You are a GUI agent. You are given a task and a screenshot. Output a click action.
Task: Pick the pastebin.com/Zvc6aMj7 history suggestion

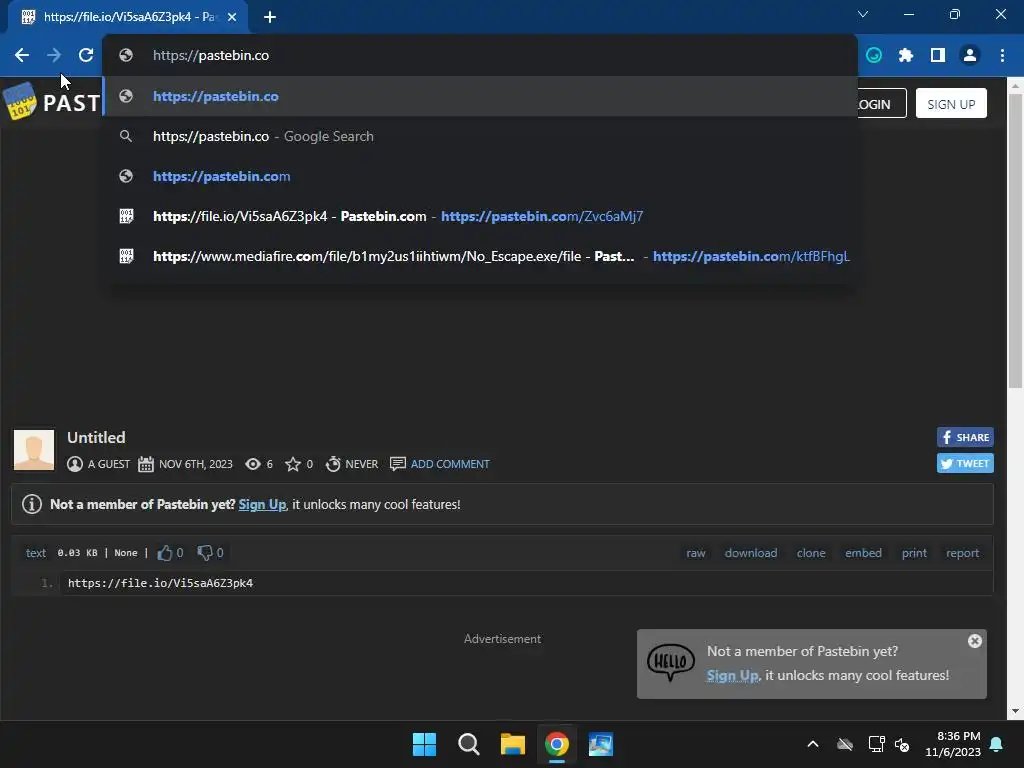(x=480, y=216)
